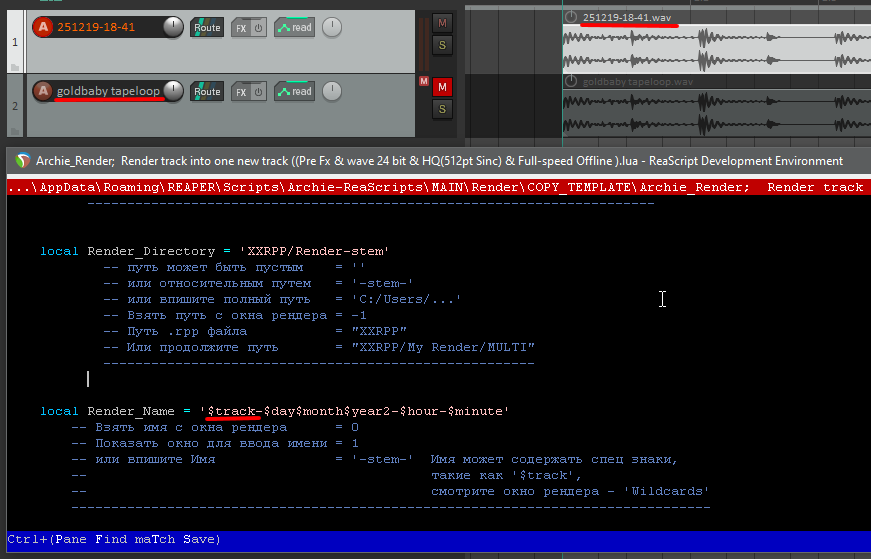Image resolution: width=871 pixels, height=559 pixels.
Task: Click folder icon under track number 2
Action: [x=15, y=131]
